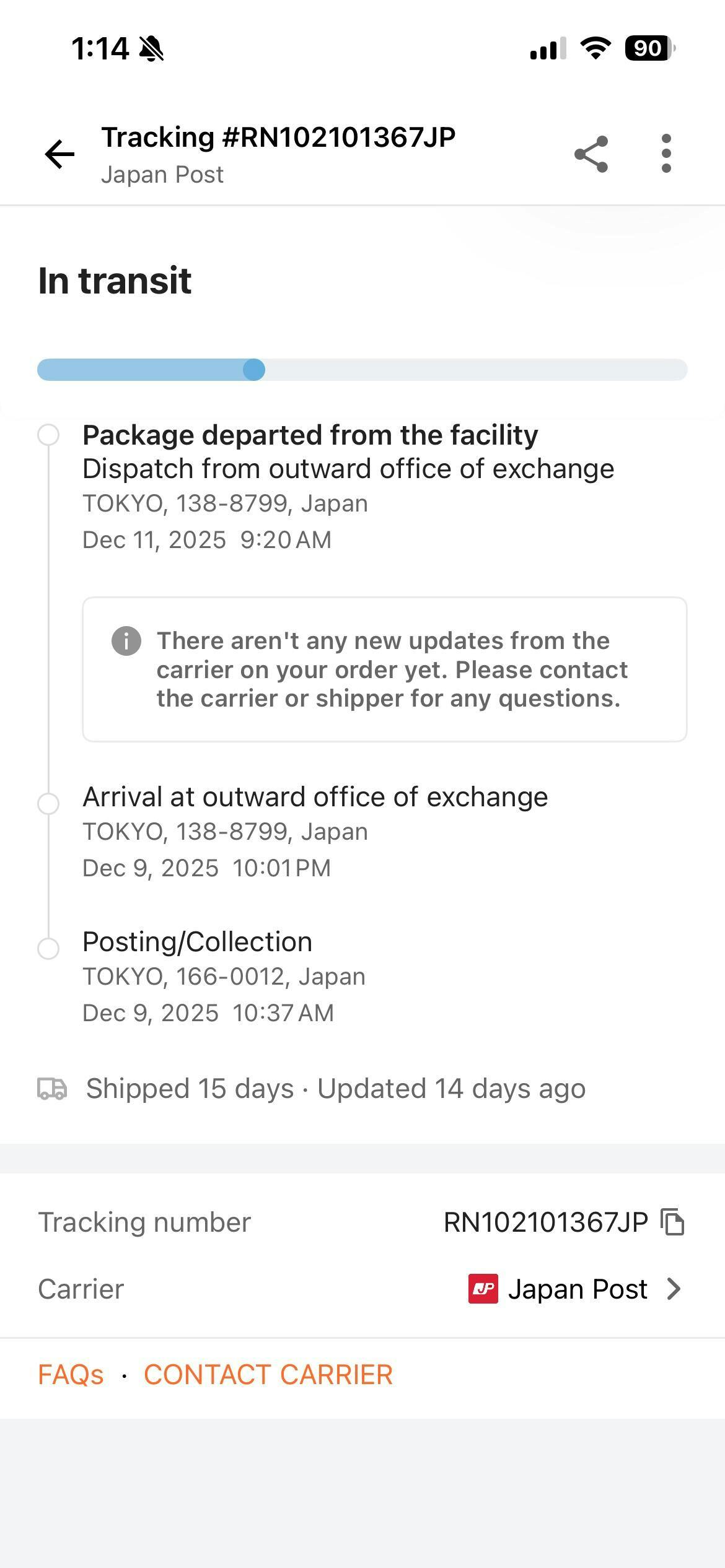Tap the Japan Post red logo

(483, 1289)
